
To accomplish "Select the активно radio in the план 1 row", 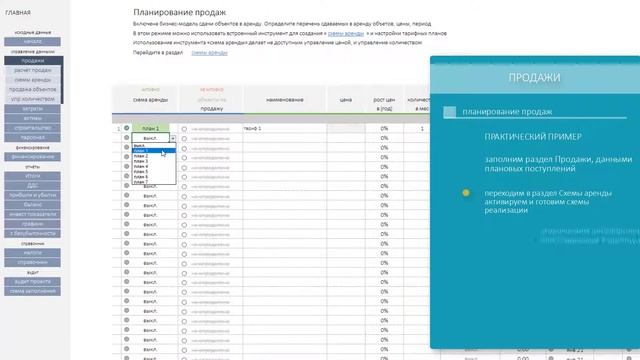I will (127, 128).
